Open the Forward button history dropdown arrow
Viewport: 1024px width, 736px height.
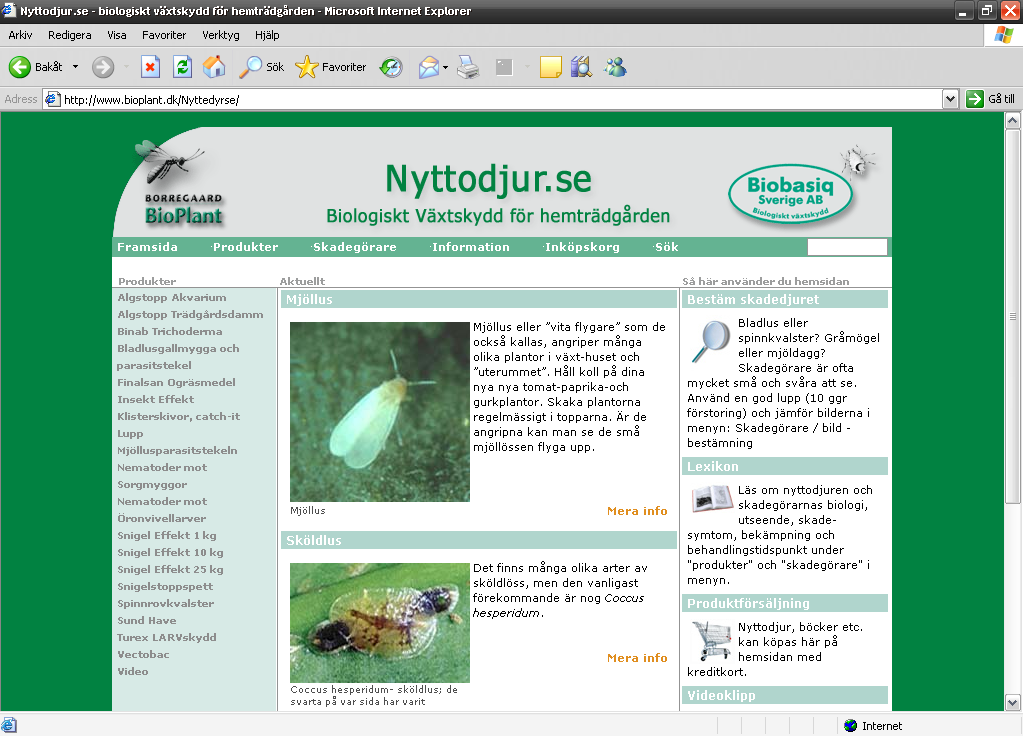click(125, 67)
